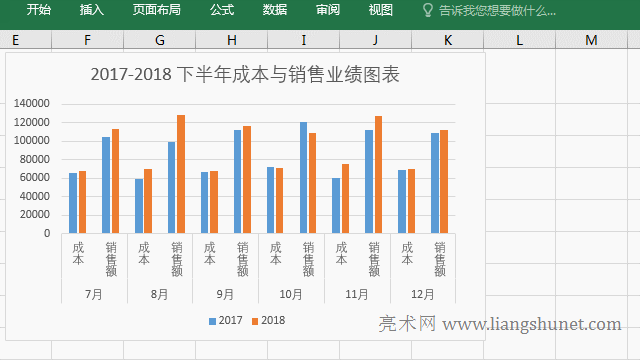
Task: Go to the 数据 tab
Action: pos(275,10)
